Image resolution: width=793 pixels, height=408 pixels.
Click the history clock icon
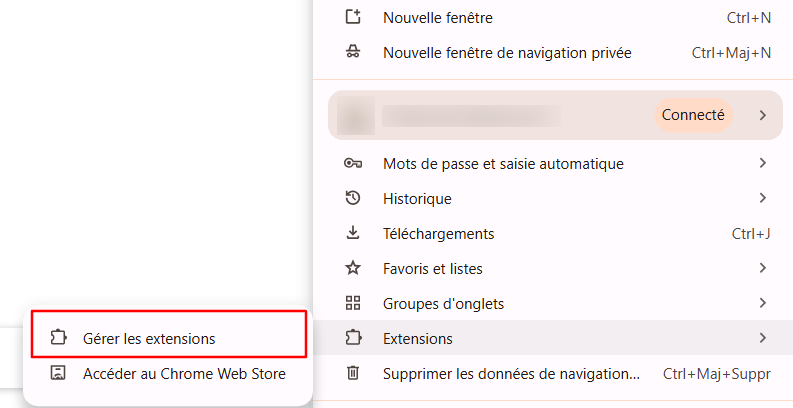click(352, 198)
